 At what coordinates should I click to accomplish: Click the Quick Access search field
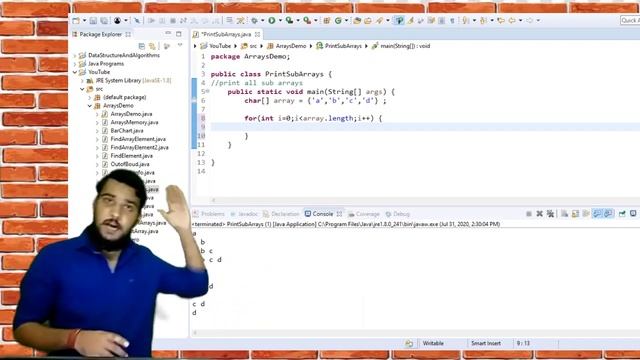[x=630, y=20]
